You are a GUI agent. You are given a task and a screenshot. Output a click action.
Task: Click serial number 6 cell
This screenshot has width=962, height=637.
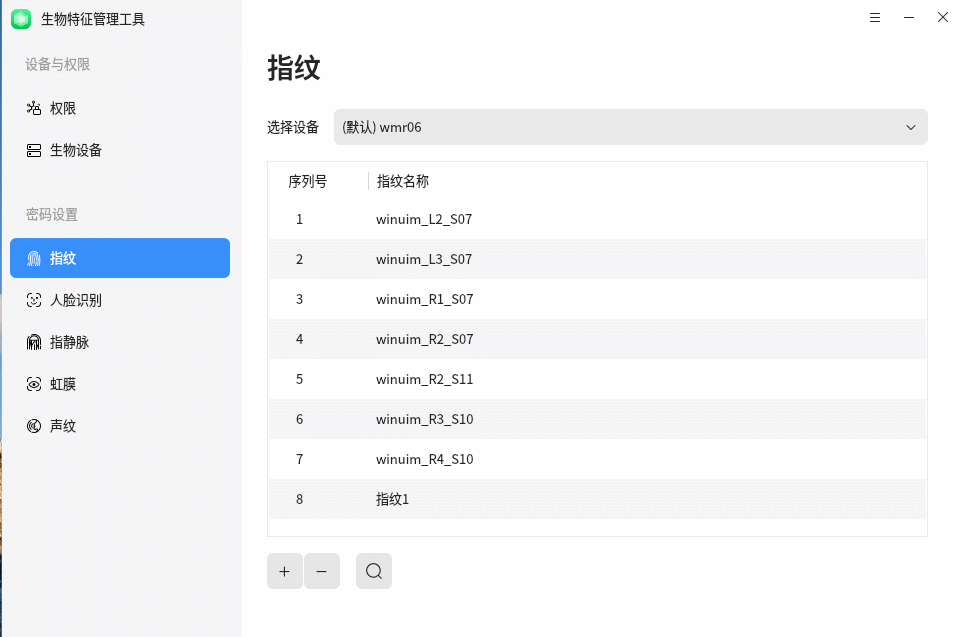299,419
